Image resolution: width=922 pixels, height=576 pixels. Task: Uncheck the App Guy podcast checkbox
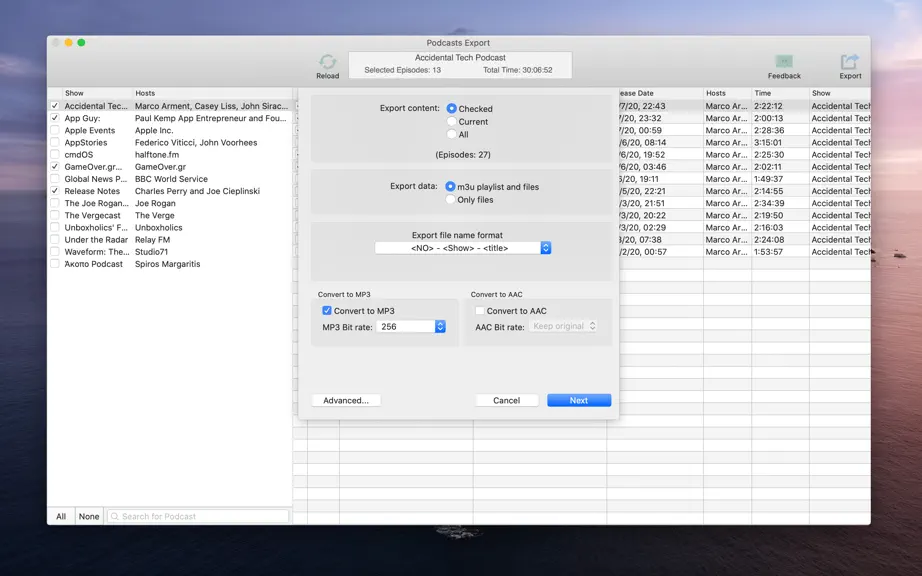[55, 118]
